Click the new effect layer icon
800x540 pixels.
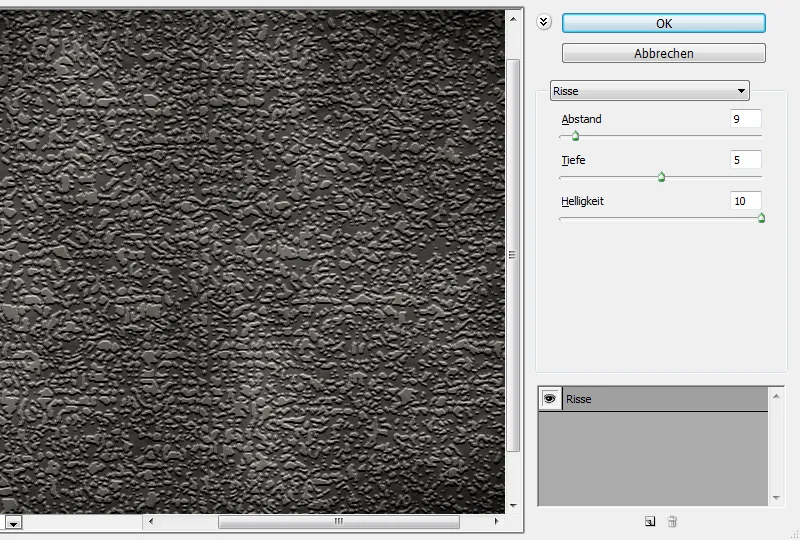pos(650,521)
